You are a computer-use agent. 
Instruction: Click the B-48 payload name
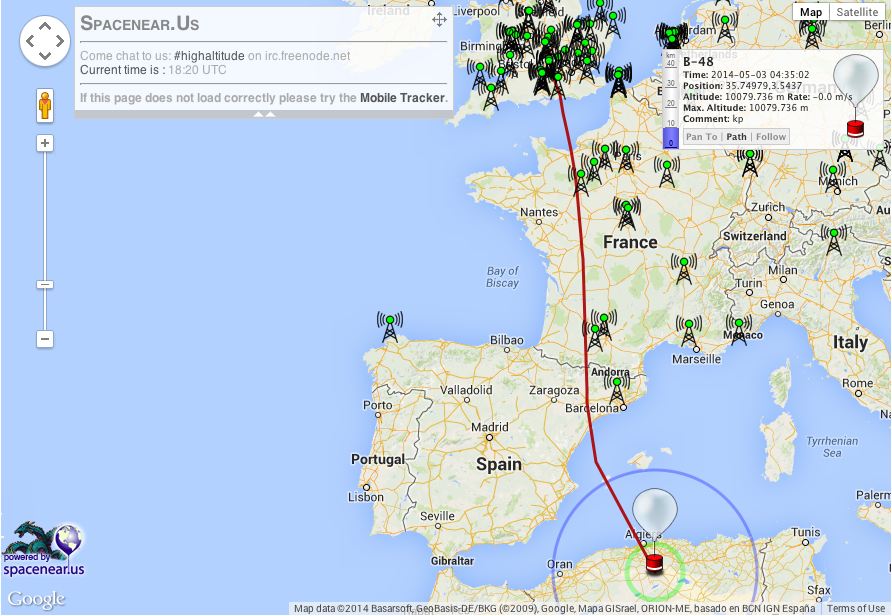tap(698, 62)
